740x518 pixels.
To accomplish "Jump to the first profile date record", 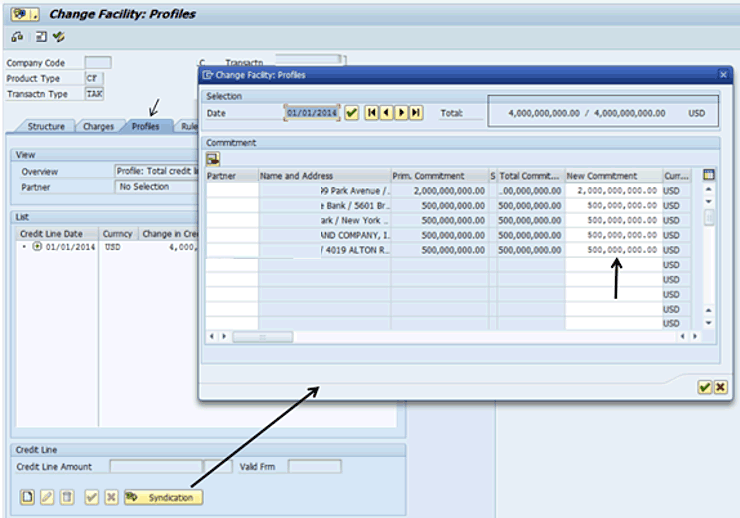I will point(372,113).
